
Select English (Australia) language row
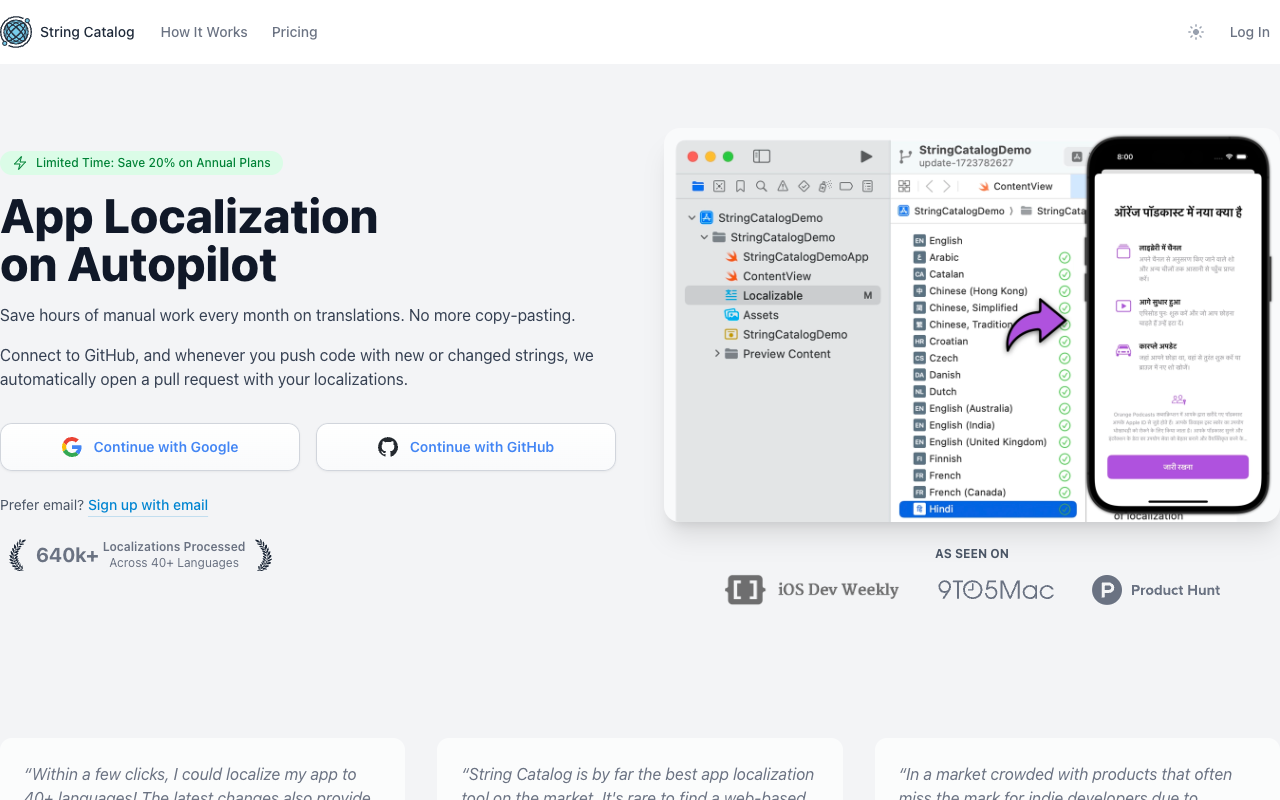[992, 408]
